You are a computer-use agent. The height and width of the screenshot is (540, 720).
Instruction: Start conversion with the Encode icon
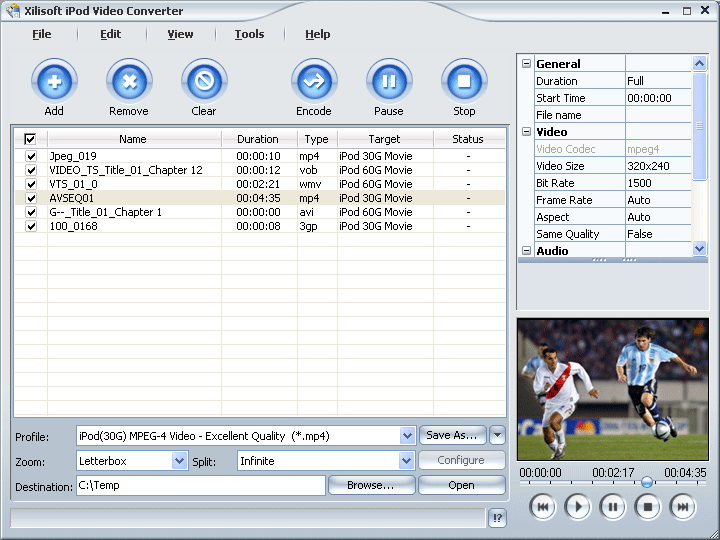tap(314, 82)
